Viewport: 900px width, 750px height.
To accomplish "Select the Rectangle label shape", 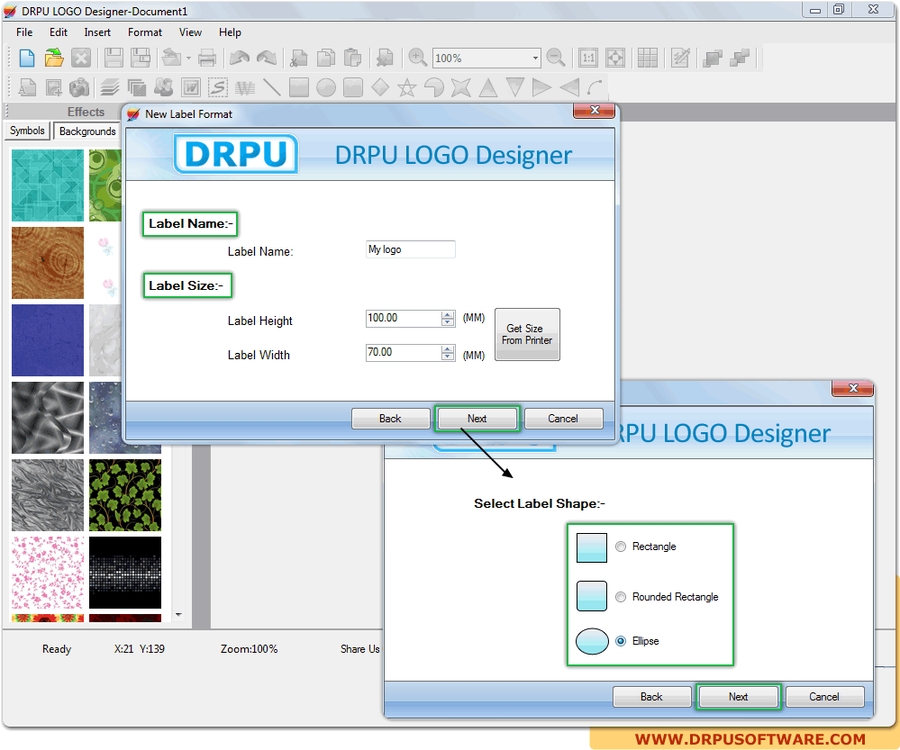I will pyautogui.click(x=622, y=546).
